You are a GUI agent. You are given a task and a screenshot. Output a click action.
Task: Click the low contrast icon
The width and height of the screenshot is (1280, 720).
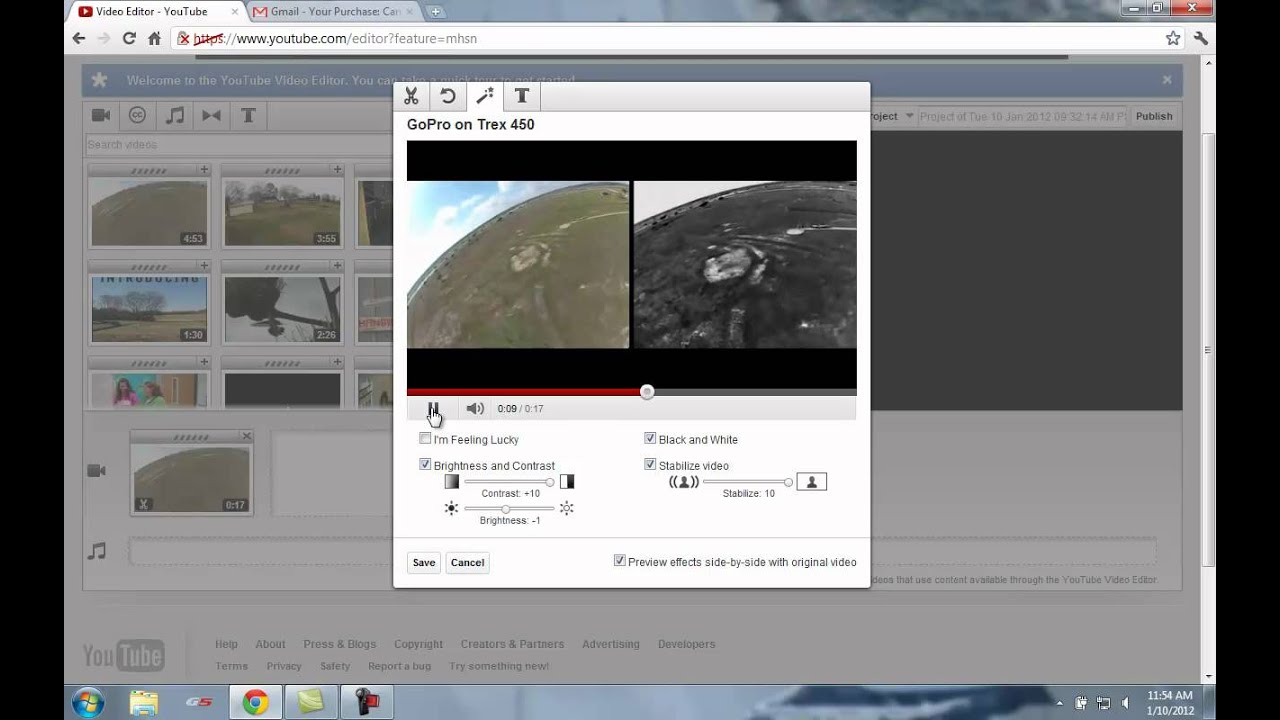pyautogui.click(x=452, y=482)
